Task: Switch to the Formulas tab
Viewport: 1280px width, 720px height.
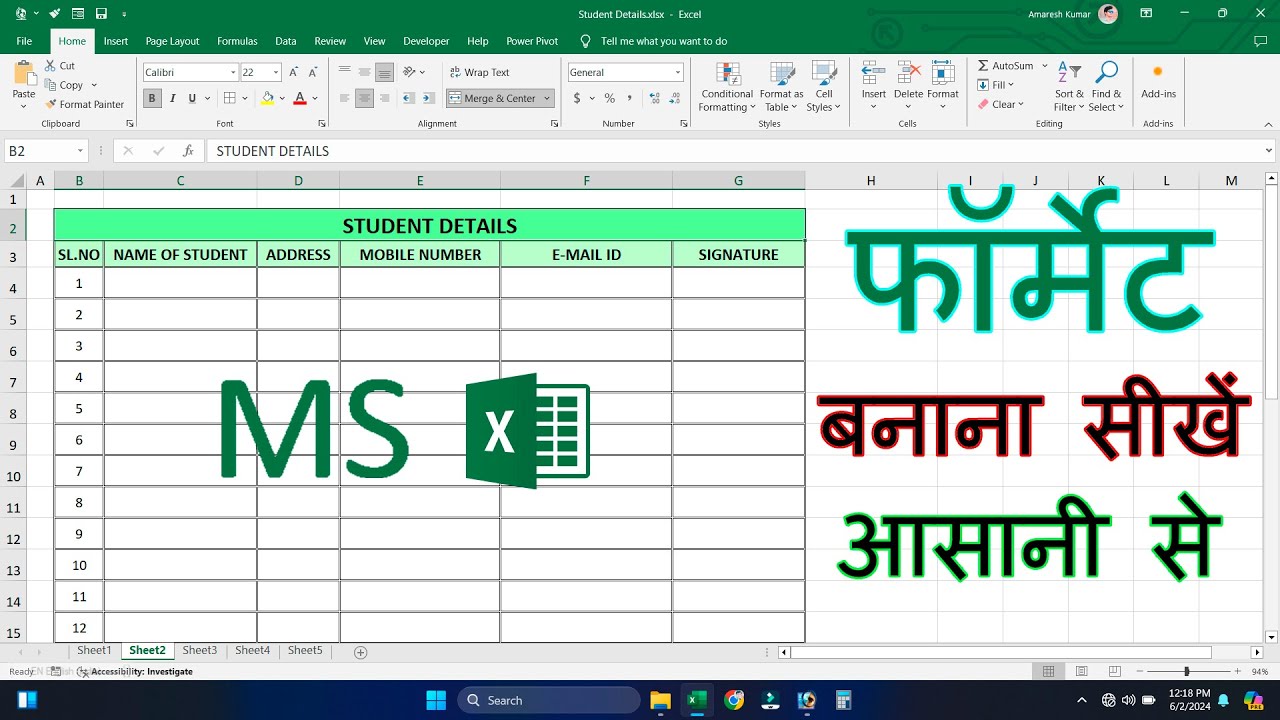Action: tap(237, 41)
